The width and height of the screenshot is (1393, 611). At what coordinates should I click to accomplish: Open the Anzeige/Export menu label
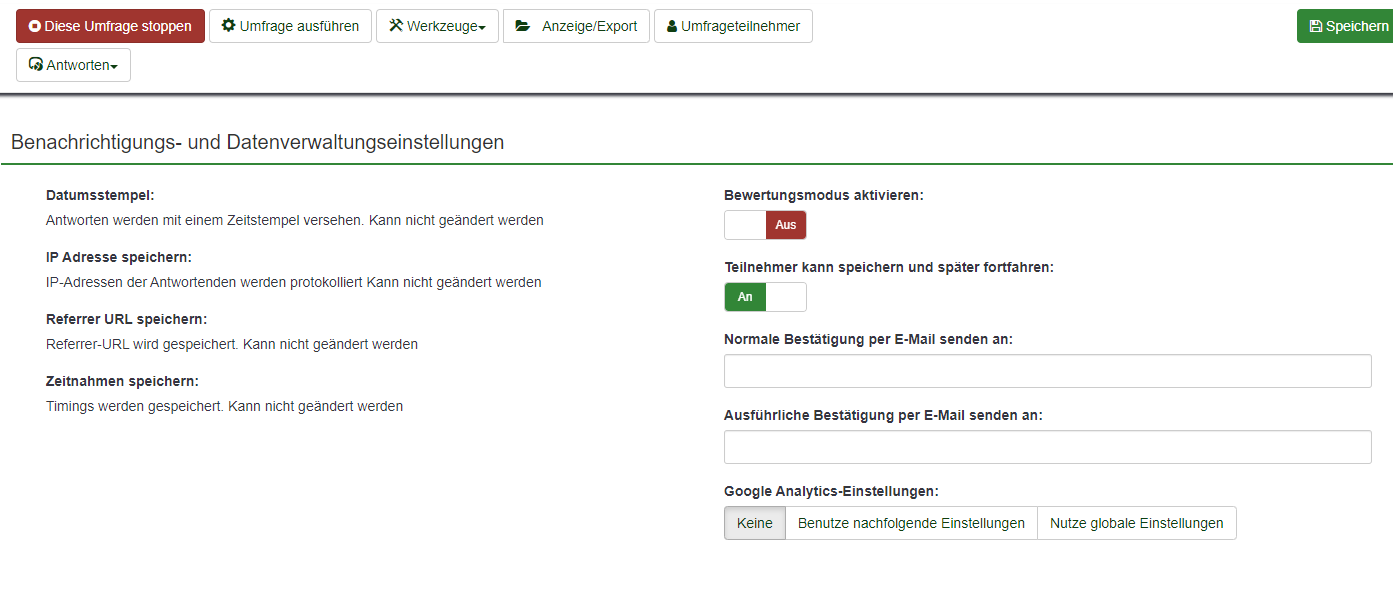pyautogui.click(x=589, y=26)
